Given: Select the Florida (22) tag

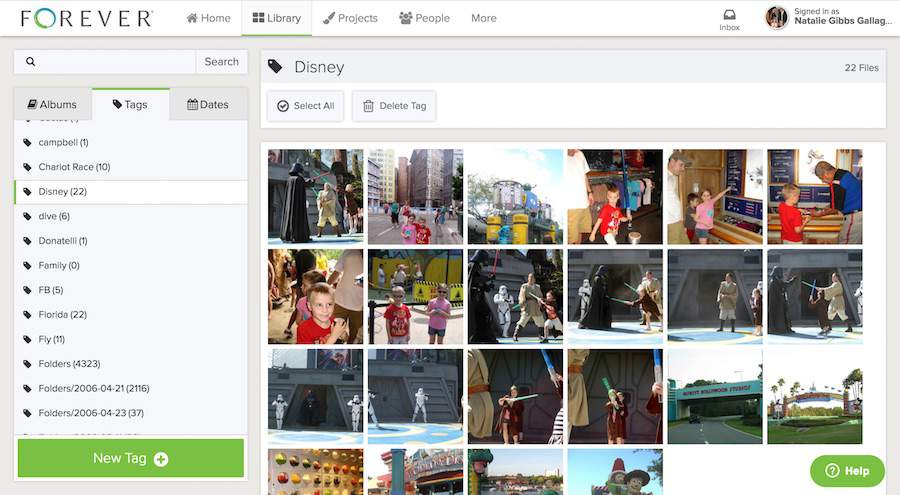Looking at the screenshot, I should pos(131,315).
